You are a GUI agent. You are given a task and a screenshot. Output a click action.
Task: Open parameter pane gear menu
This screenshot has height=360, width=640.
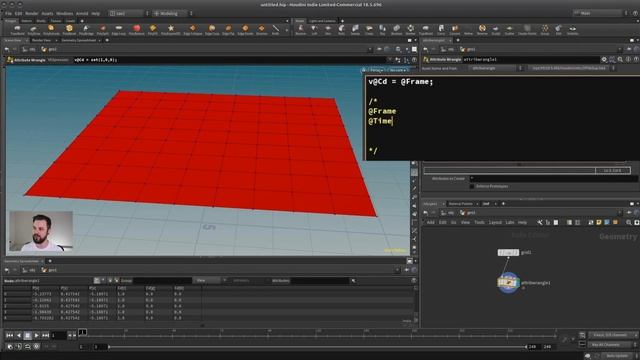click(x=604, y=60)
